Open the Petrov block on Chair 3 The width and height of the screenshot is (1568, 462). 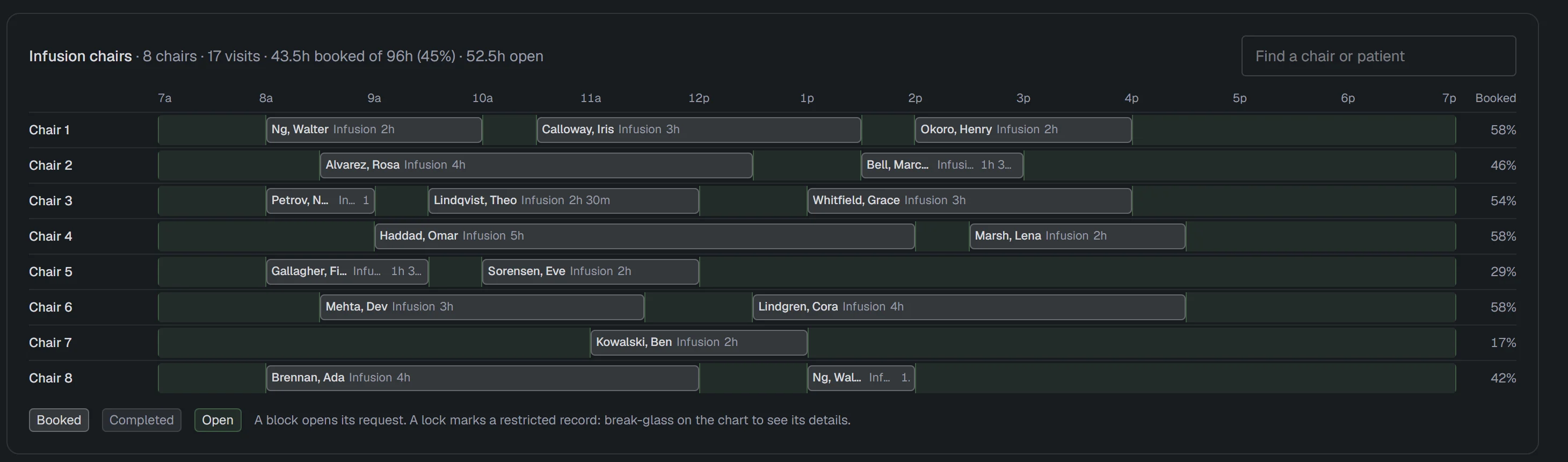320,200
